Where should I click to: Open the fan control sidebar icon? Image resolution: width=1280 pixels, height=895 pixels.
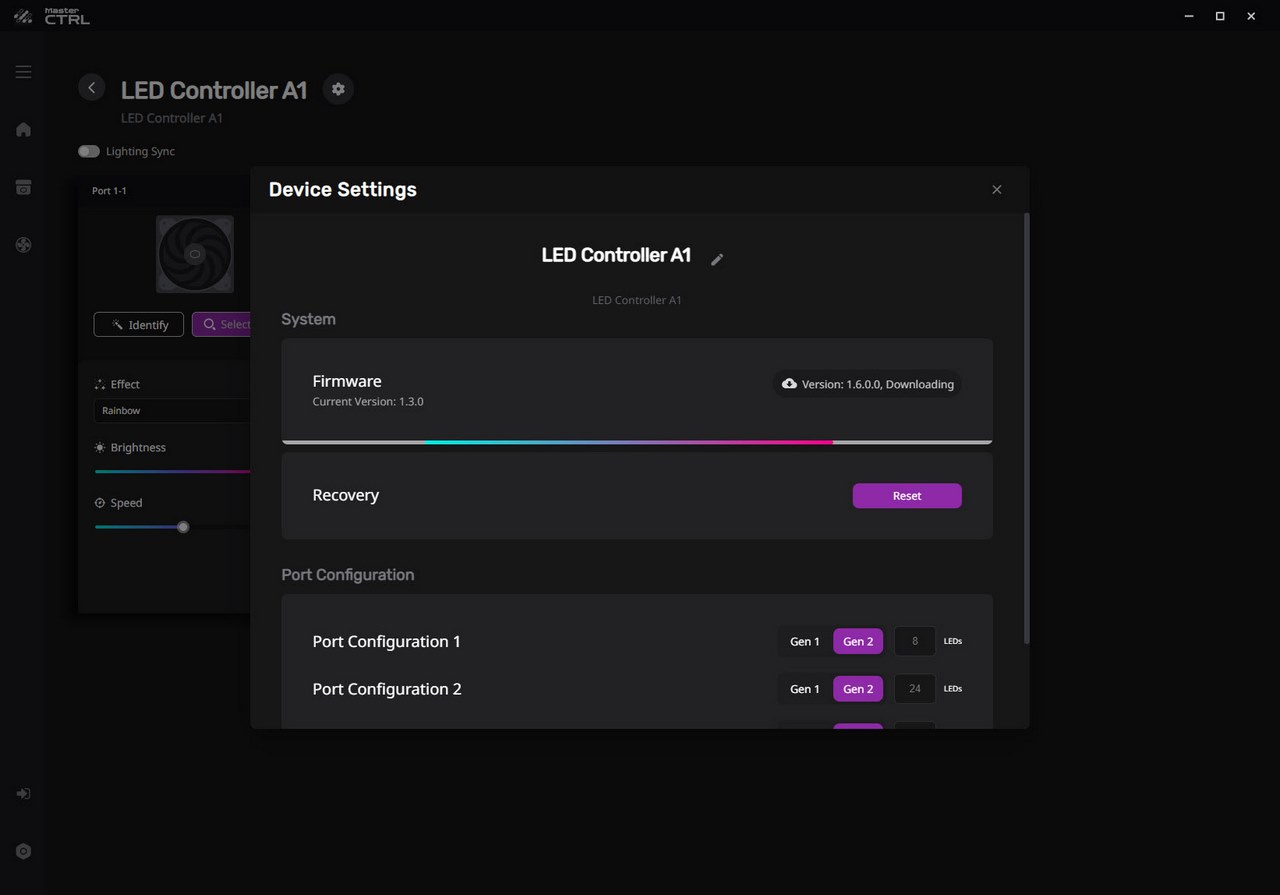click(x=23, y=245)
